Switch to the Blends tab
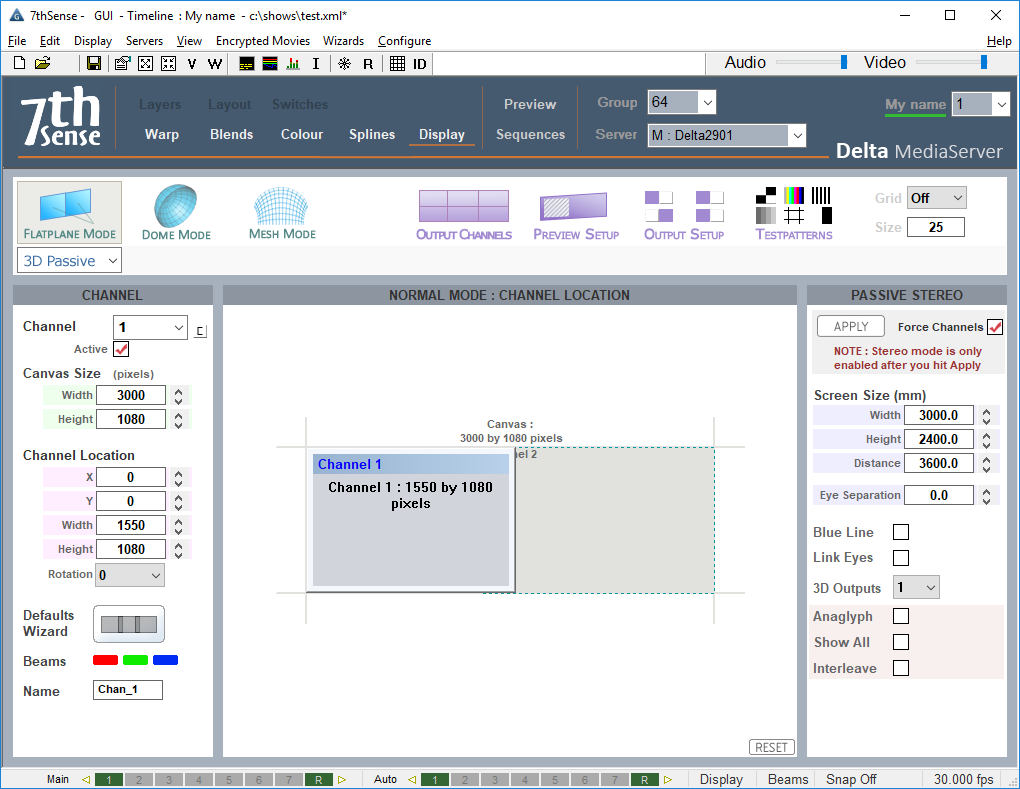 [232, 134]
